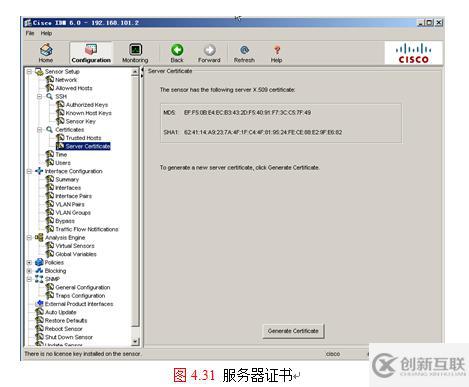Open the File menu
The width and height of the screenshot is (469, 387).
(x=30, y=33)
